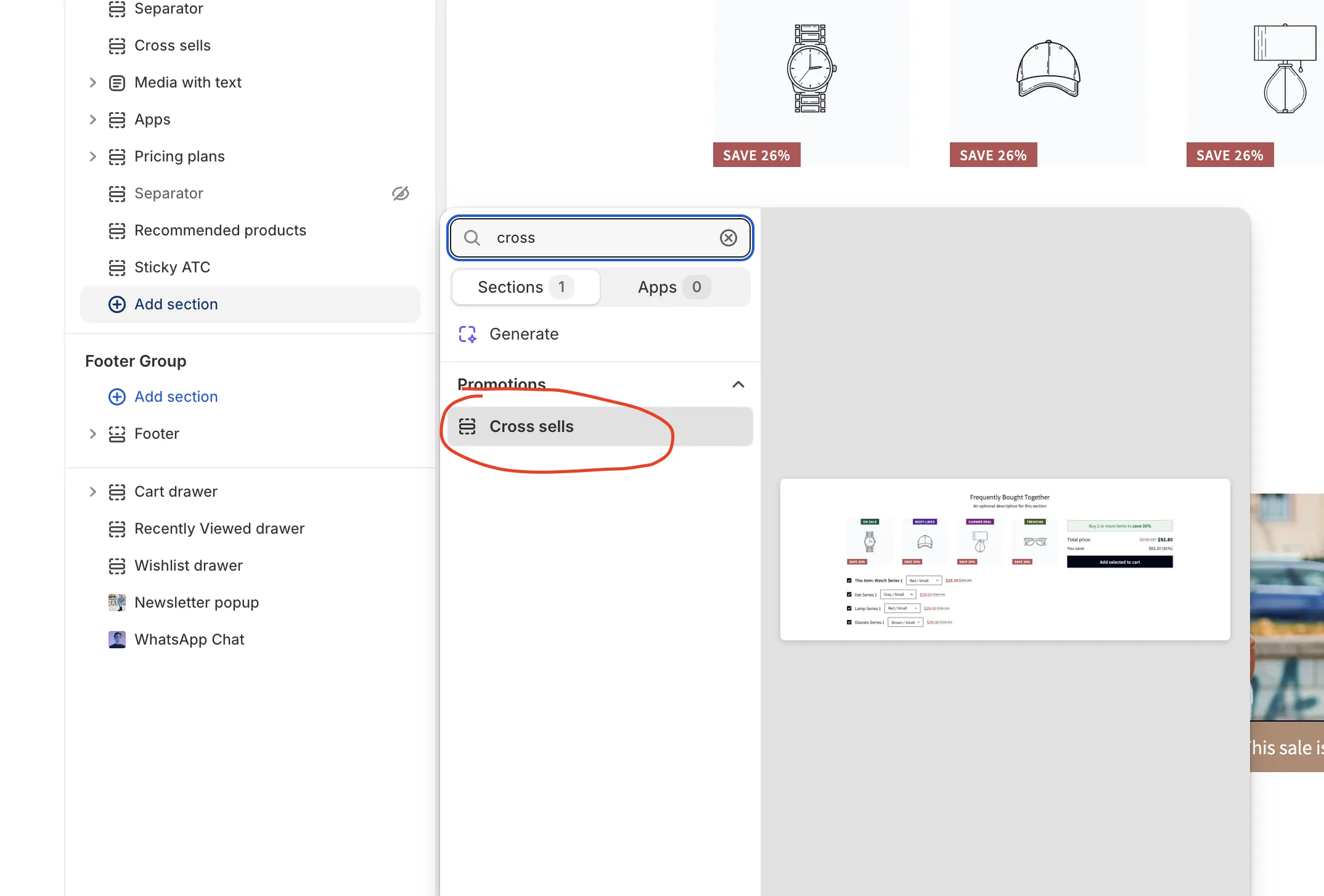Click Add section under Sticky ATC
This screenshot has height=896, width=1324.
point(176,304)
